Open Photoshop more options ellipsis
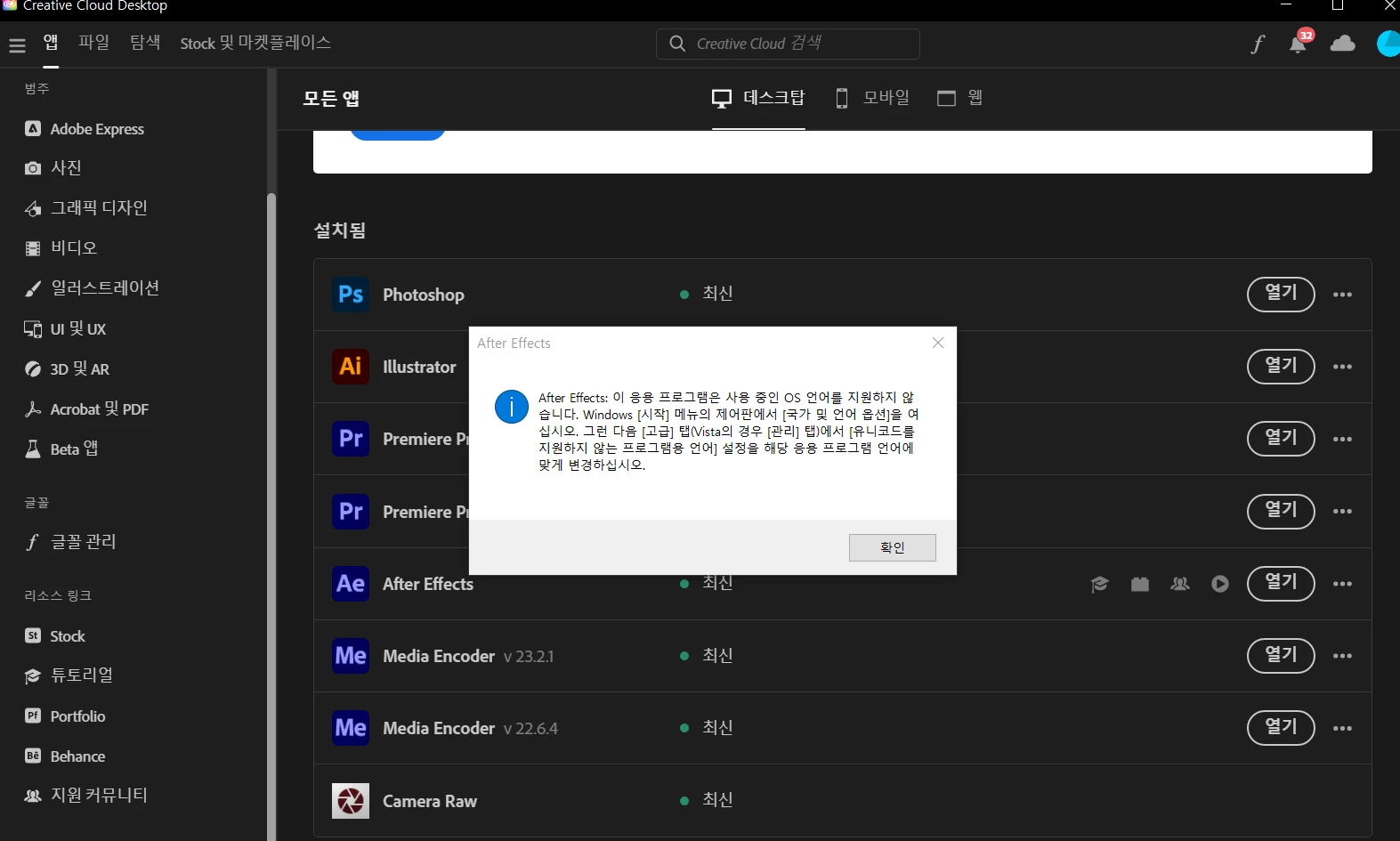This screenshot has height=841, width=1400. point(1342,295)
